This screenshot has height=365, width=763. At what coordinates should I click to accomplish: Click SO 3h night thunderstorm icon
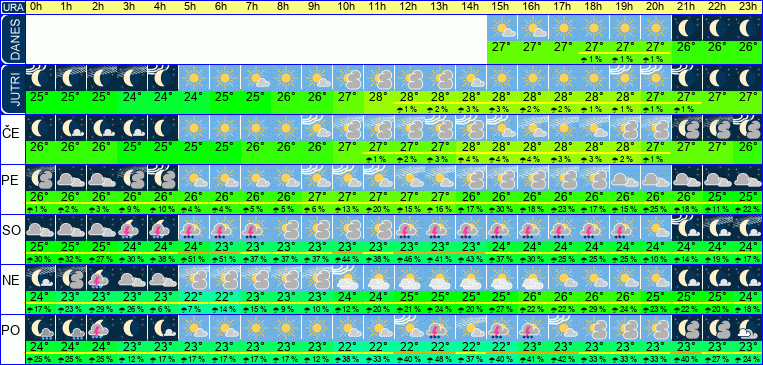pos(132,228)
